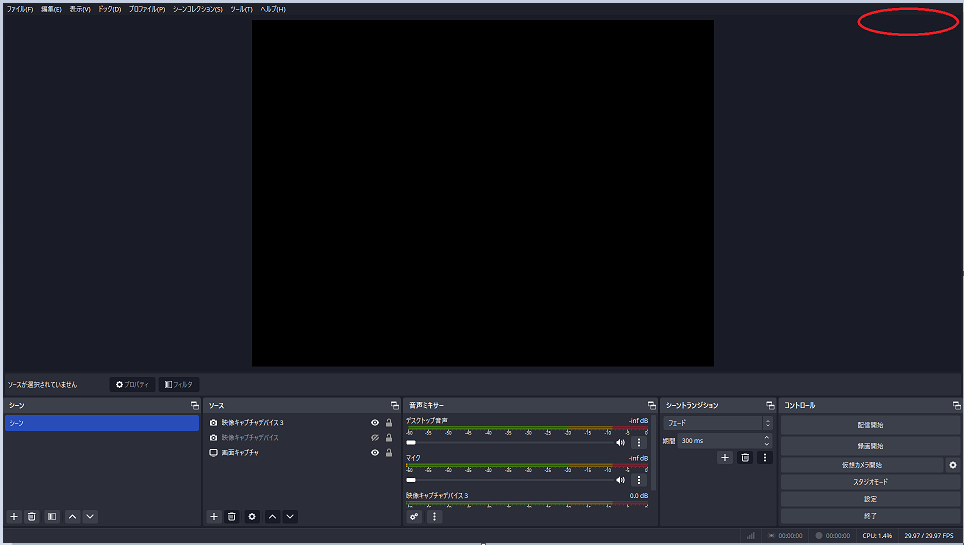Remove selected scene with trash icon
This screenshot has height=545, width=964.
[32, 517]
